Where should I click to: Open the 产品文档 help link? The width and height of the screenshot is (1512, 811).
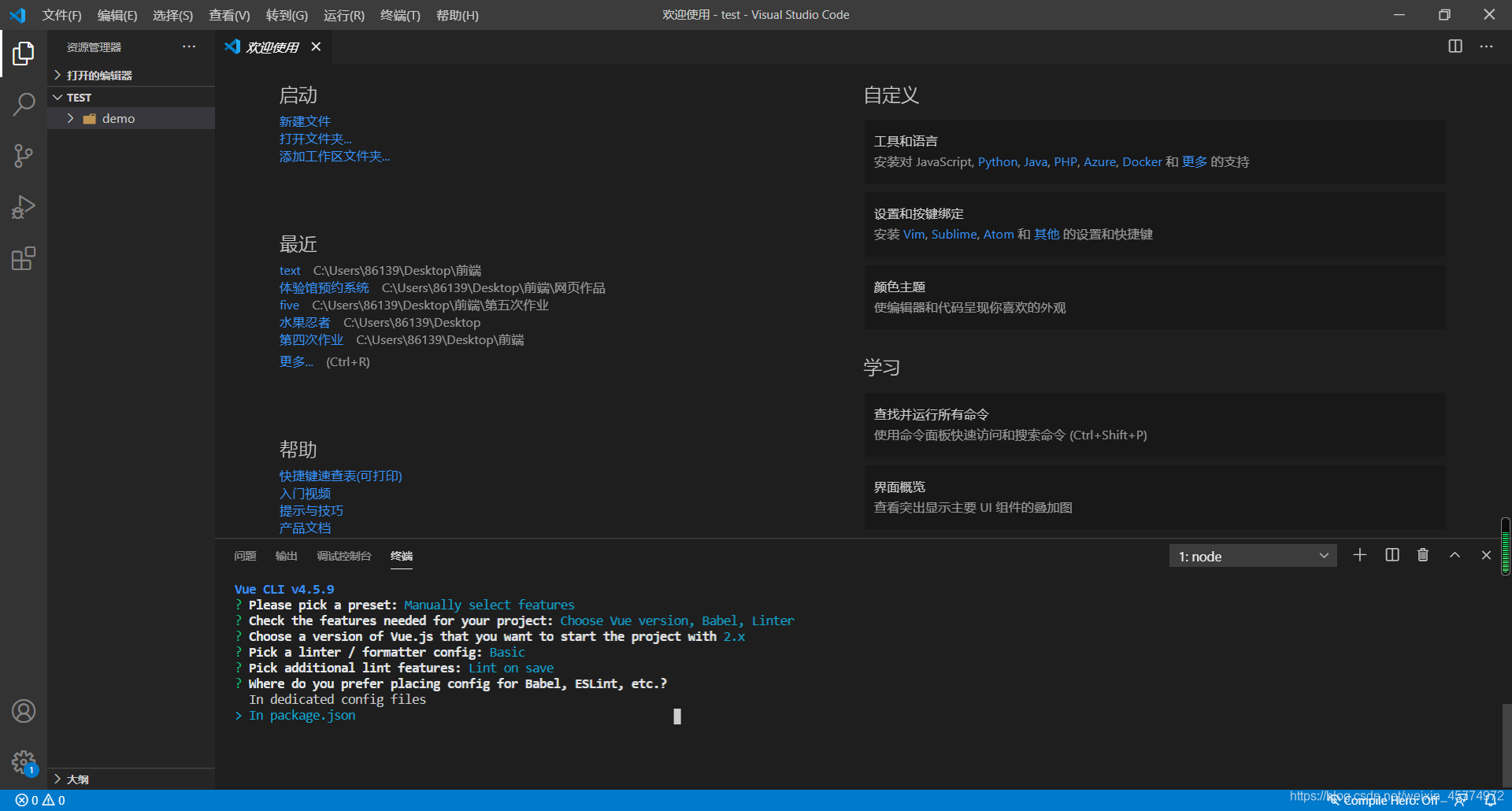point(305,528)
